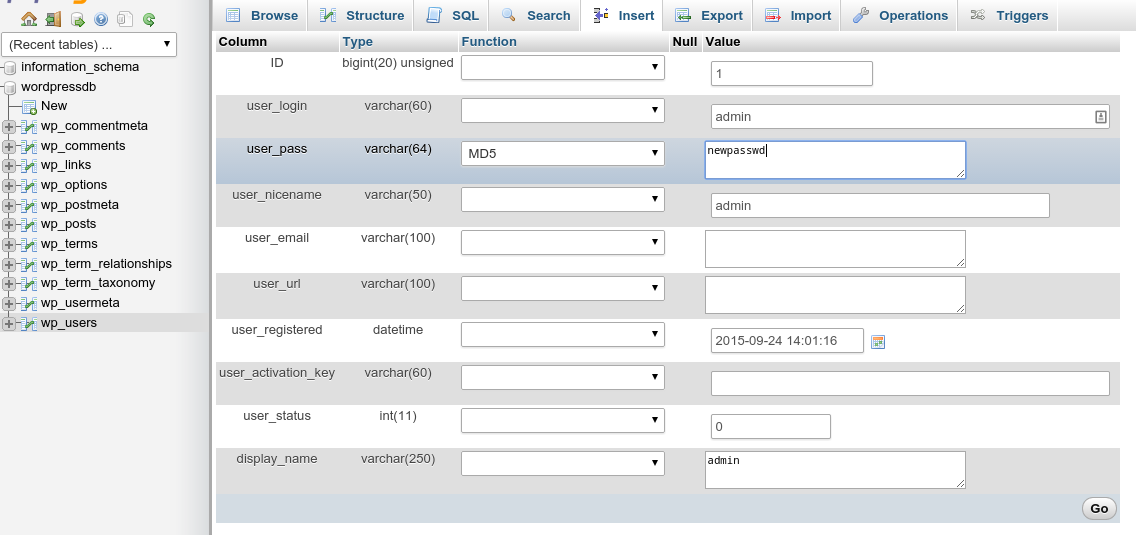Click the wp_postmeta table icon
1136x535 pixels.
29,205
